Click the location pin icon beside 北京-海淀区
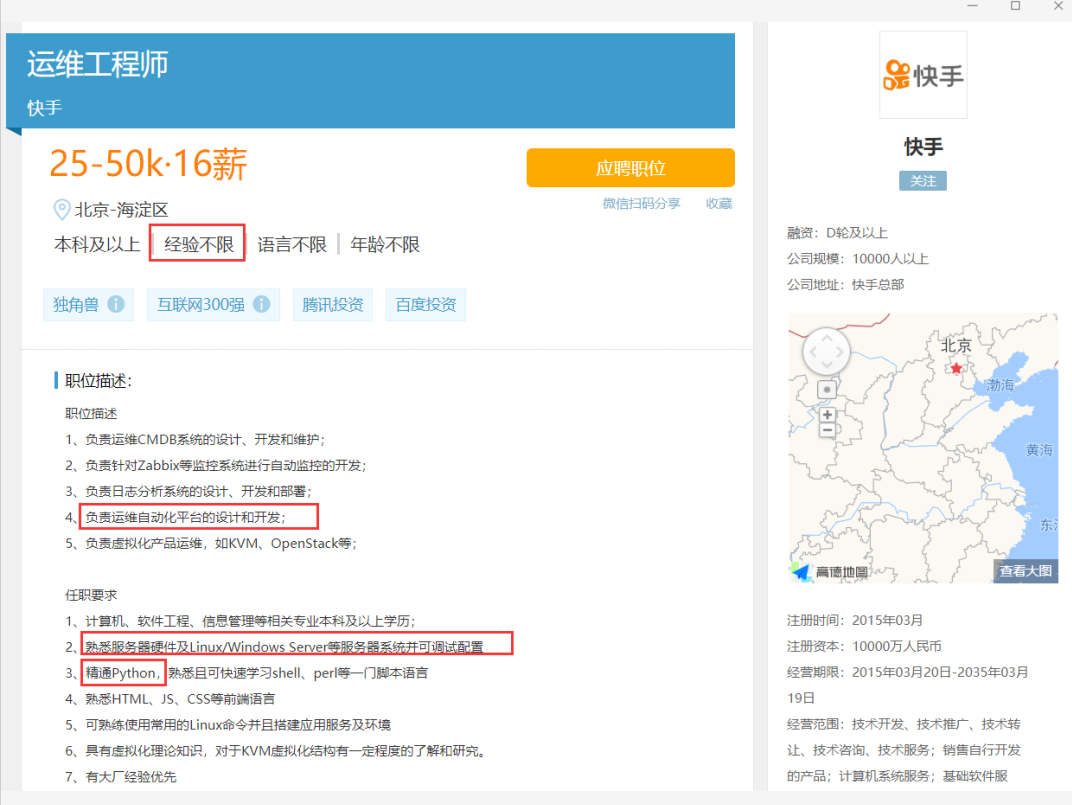 tap(62, 209)
